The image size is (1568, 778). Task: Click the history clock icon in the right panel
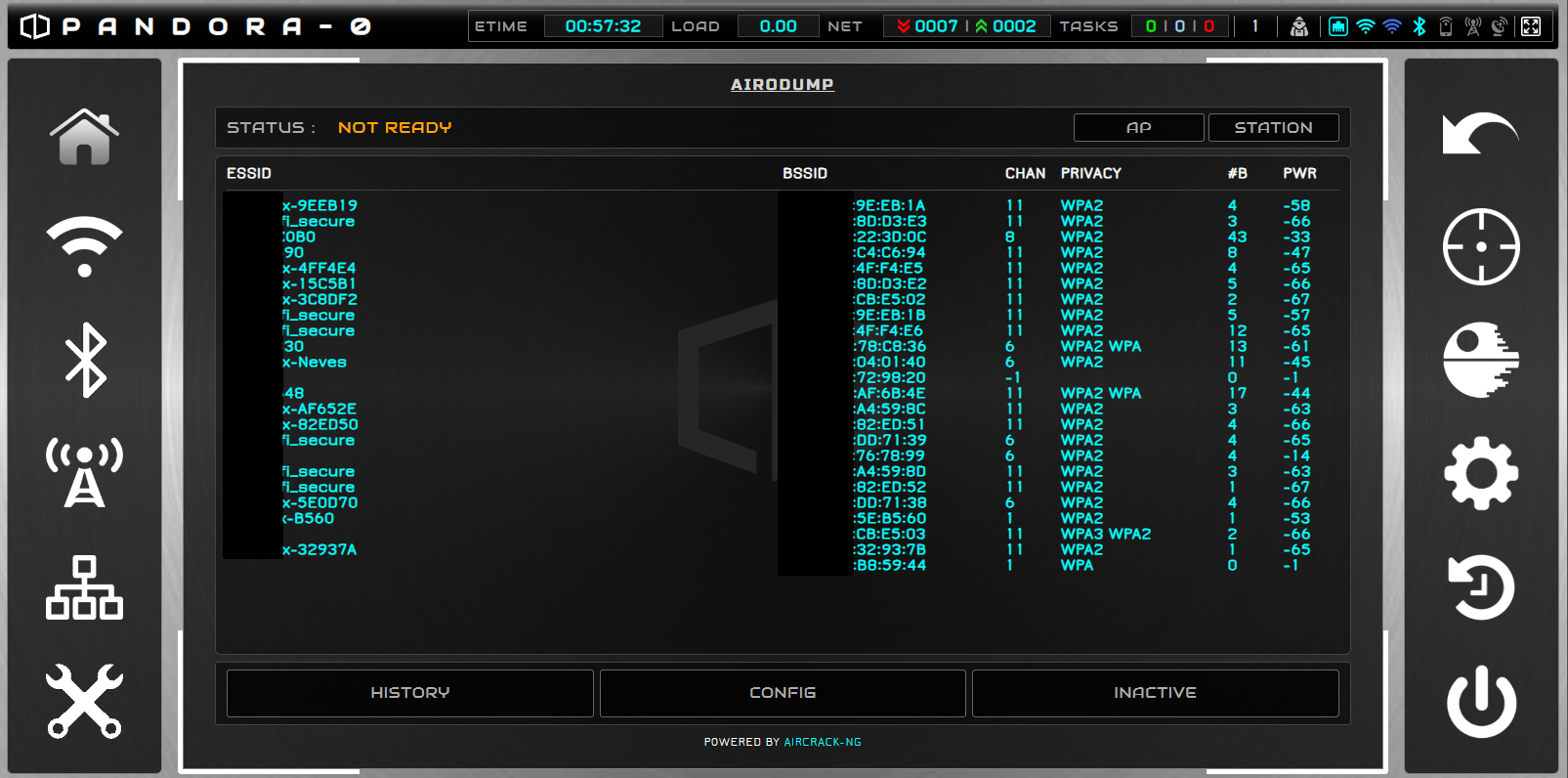pos(1481,587)
